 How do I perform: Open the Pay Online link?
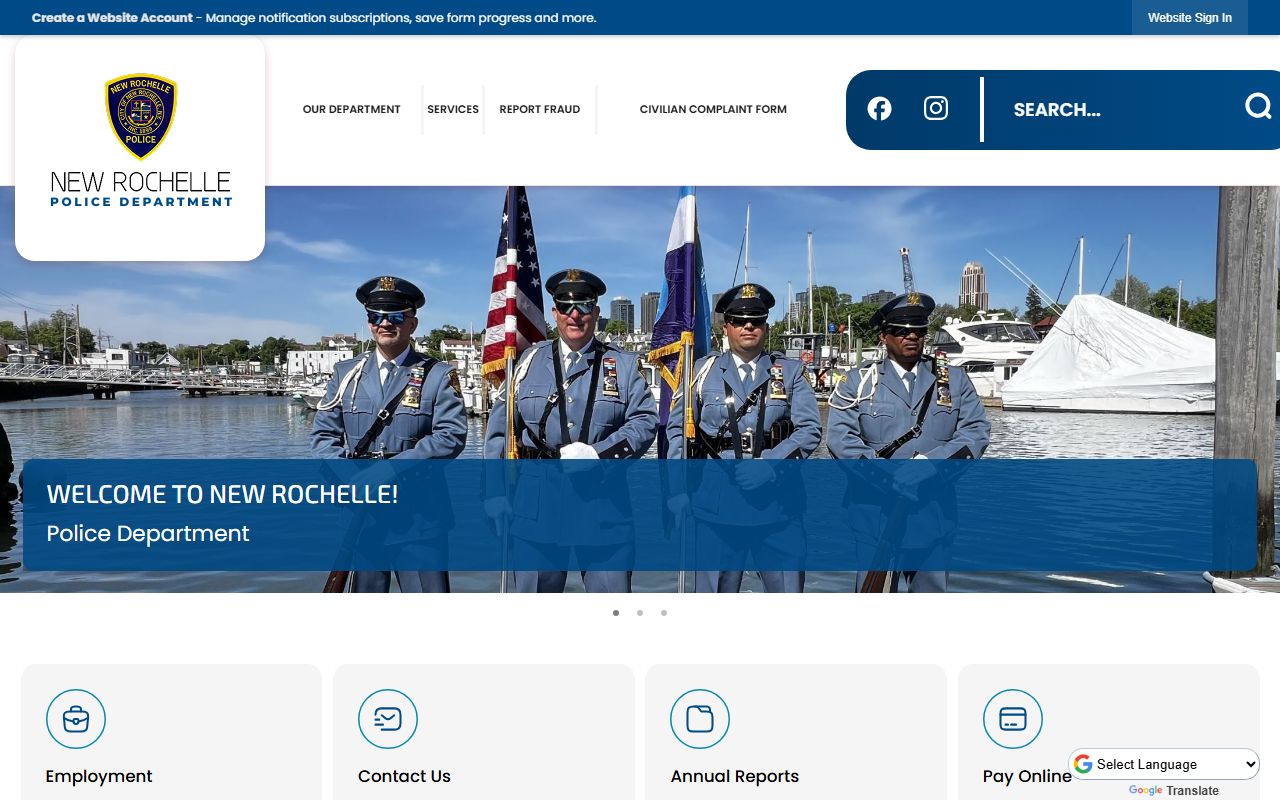[x=1027, y=776]
